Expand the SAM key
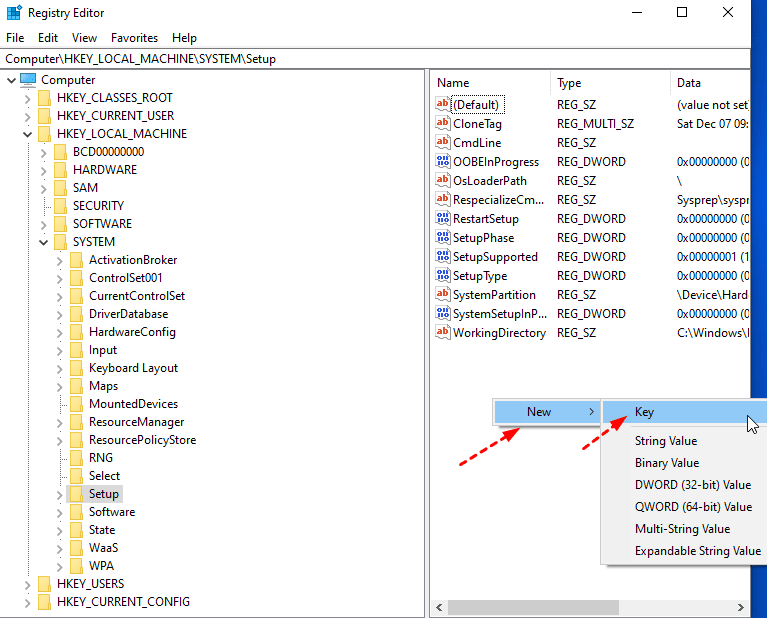This screenshot has width=767, height=618. (44, 188)
